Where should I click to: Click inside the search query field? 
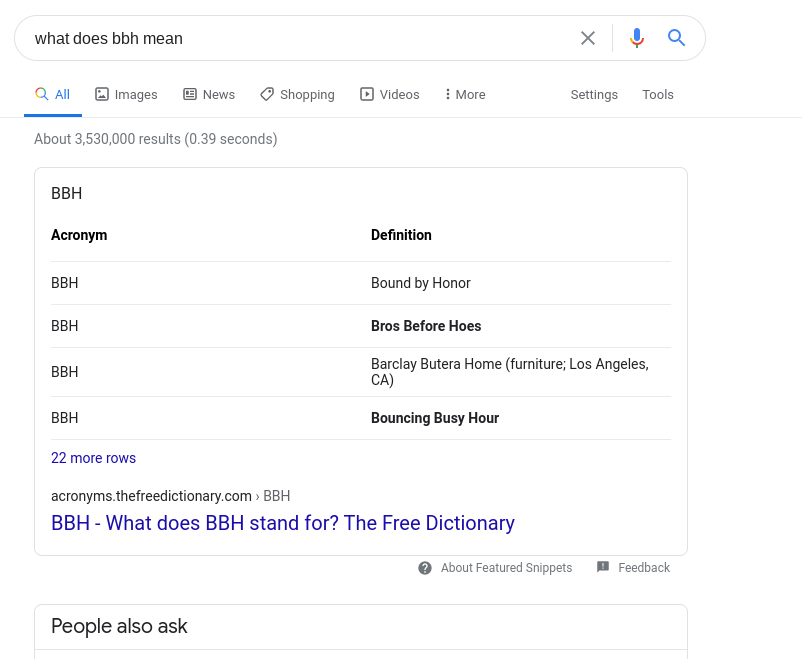[x=302, y=38]
